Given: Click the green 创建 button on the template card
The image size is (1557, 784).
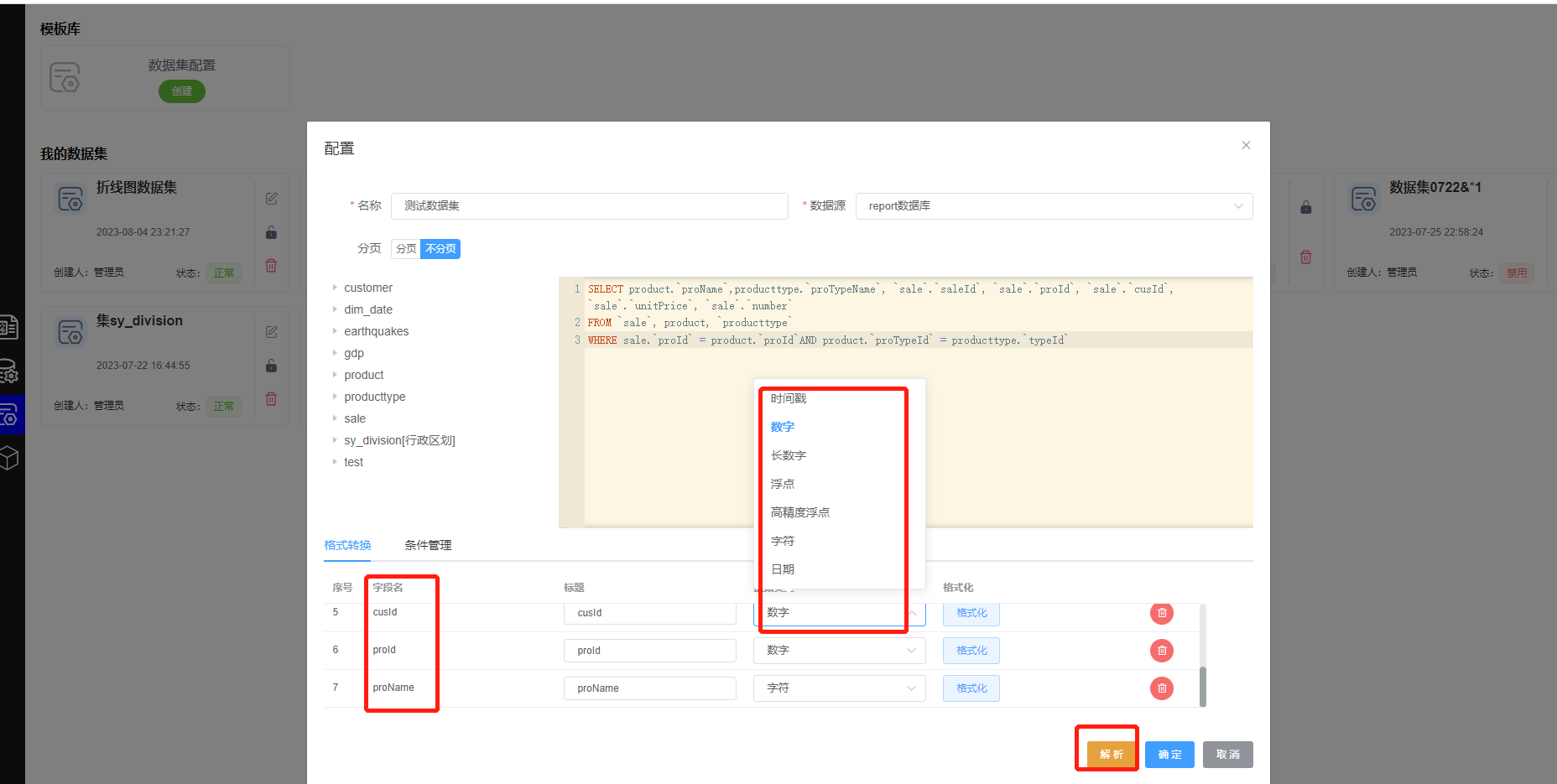Looking at the screenshot, I should (x=182, y=91).
